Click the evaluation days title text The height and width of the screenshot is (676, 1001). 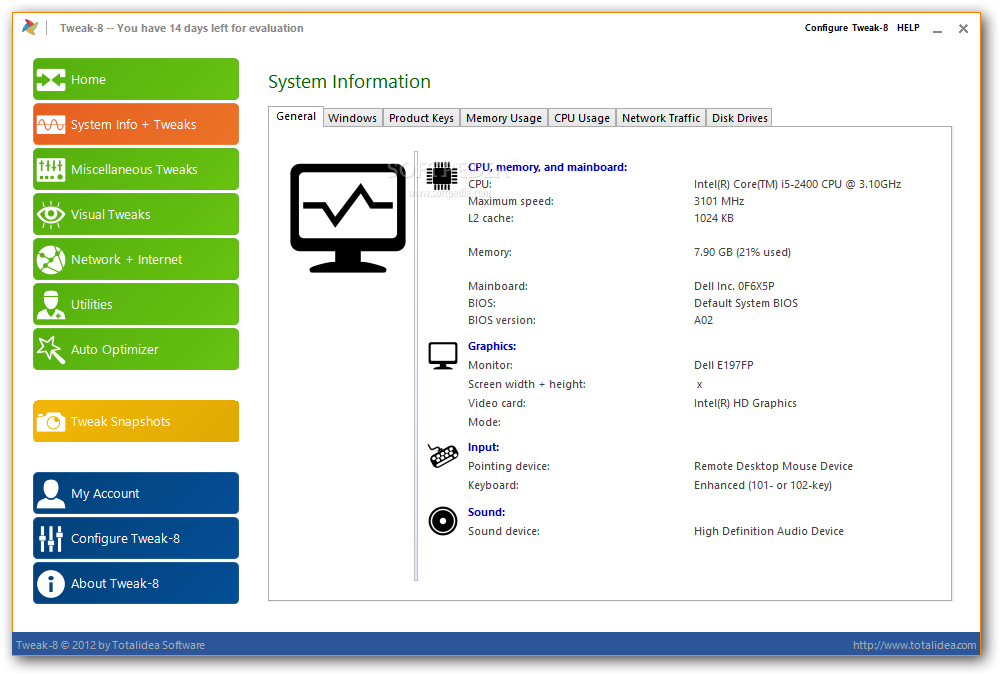click(x=181, y=28)
